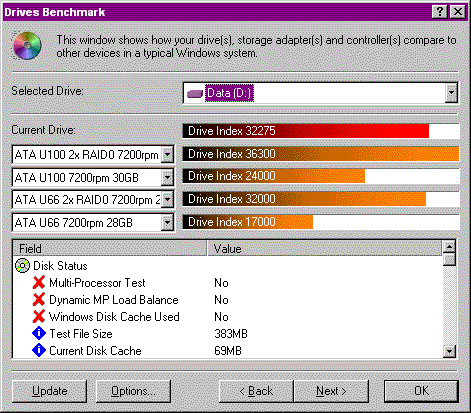The height and width of the screenshot is (413, 471).
Task: Click the red X beside Multi-Processor Test
Action: click(39, 283)
